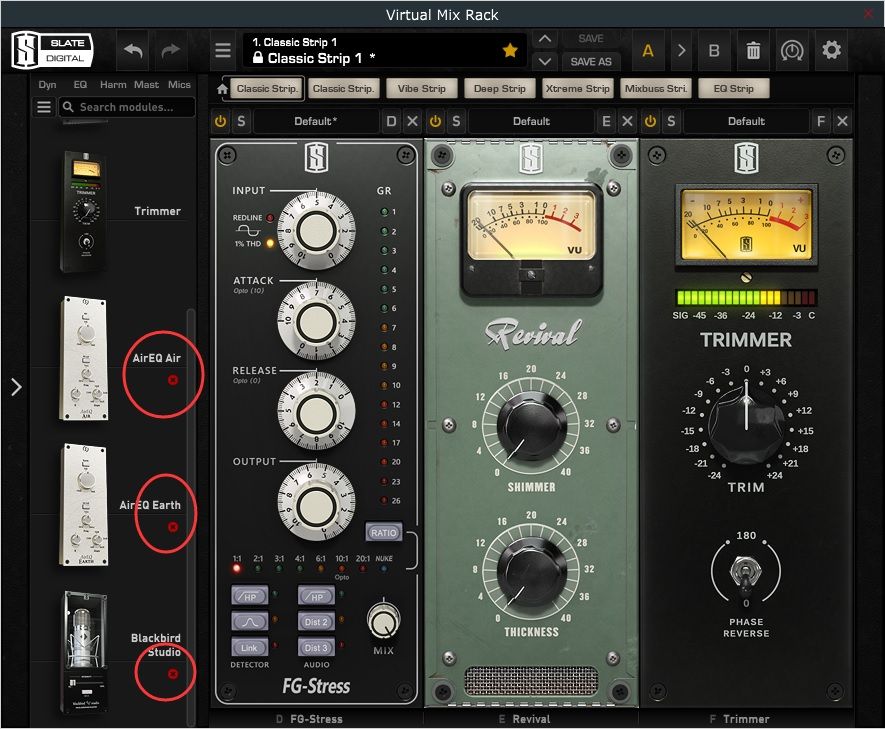The height and width of the screenshot is (729, 885).
Task: Remove the Trimmer module with X
Action: pyautogui.click(x=842, y=121)
